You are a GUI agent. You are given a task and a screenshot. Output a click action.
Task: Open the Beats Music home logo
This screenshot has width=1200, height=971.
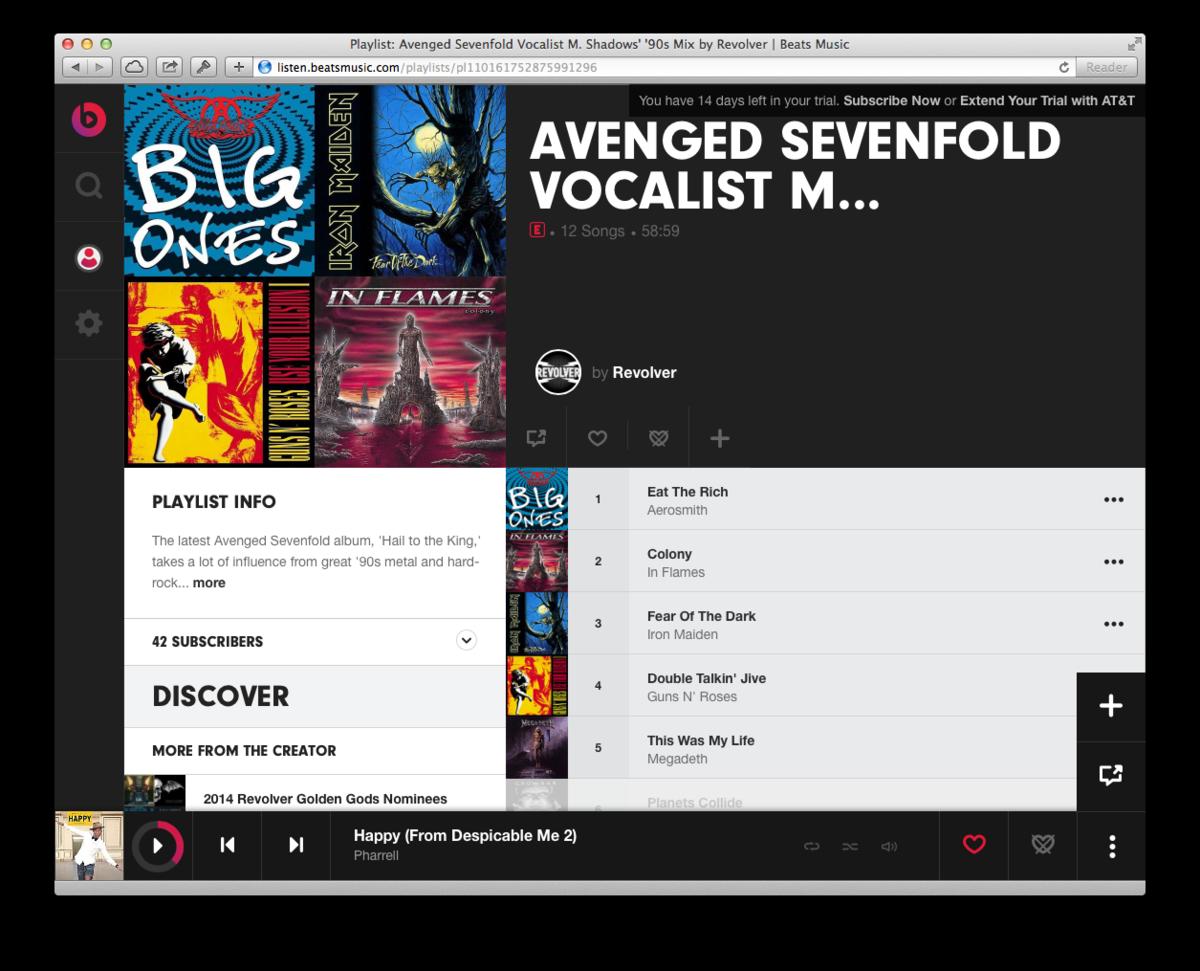[x=89, y=119]
